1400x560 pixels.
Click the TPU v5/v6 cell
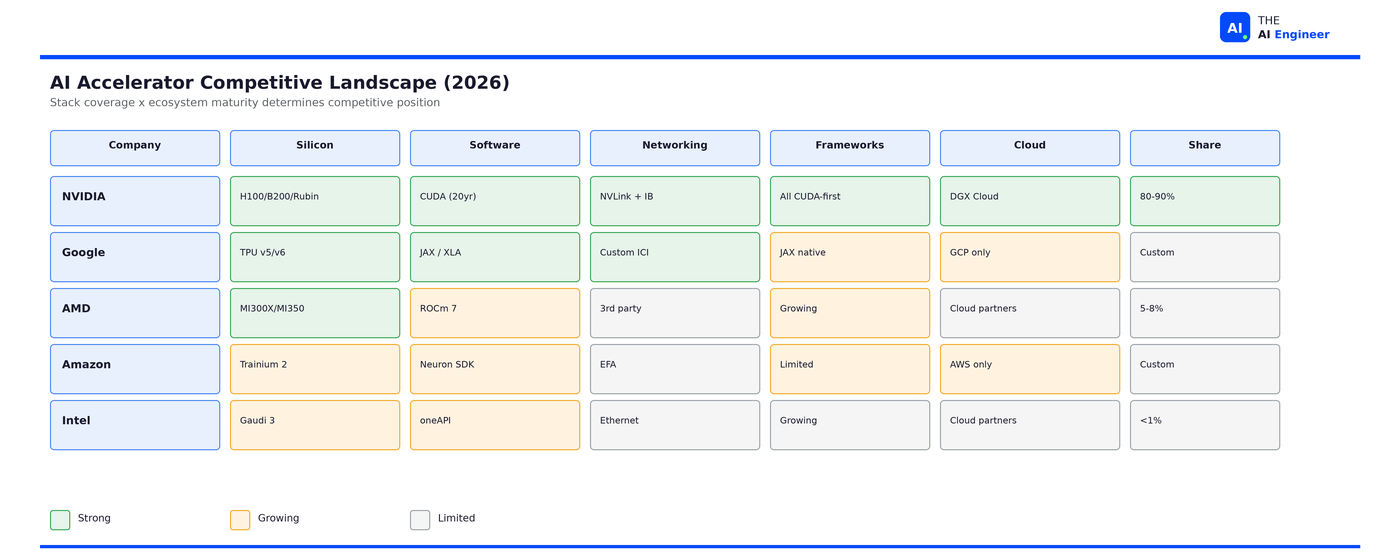pos(315,257)
